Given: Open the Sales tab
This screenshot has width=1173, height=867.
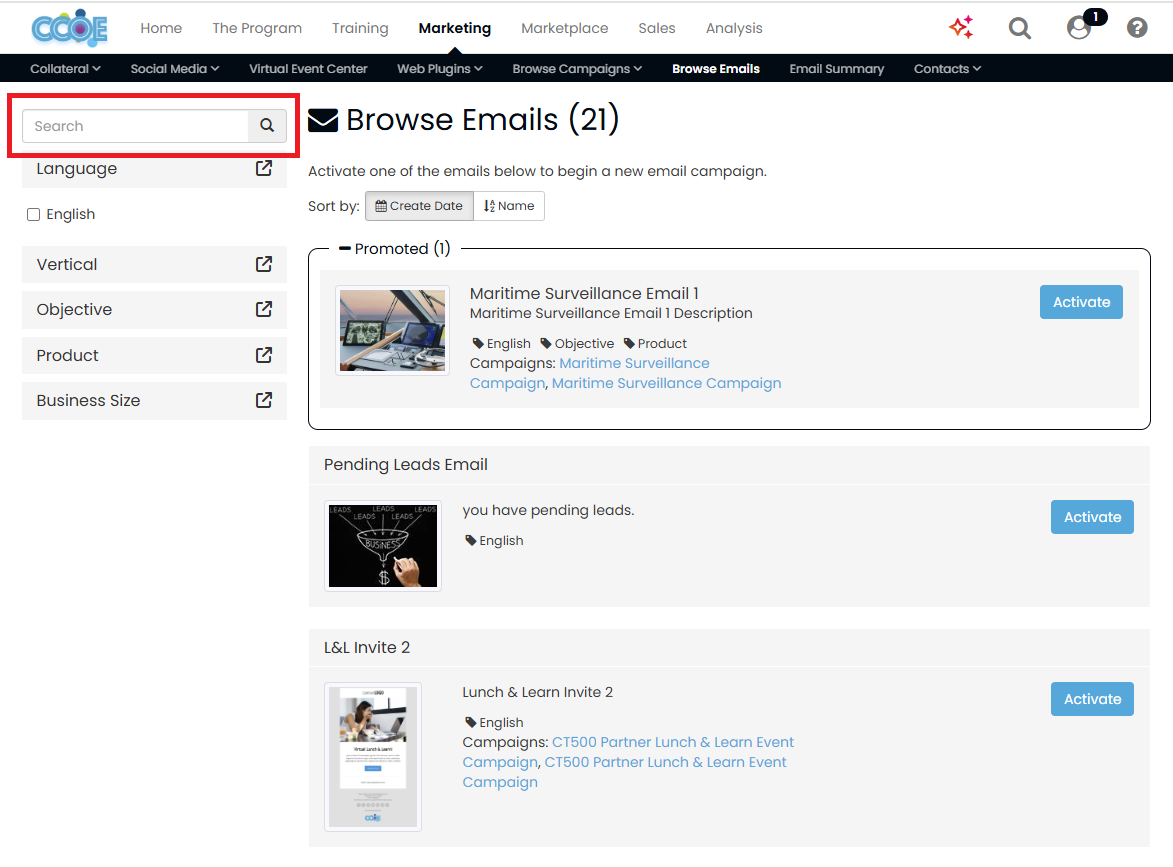Looking at the screenshot, I should click(657, 28).
